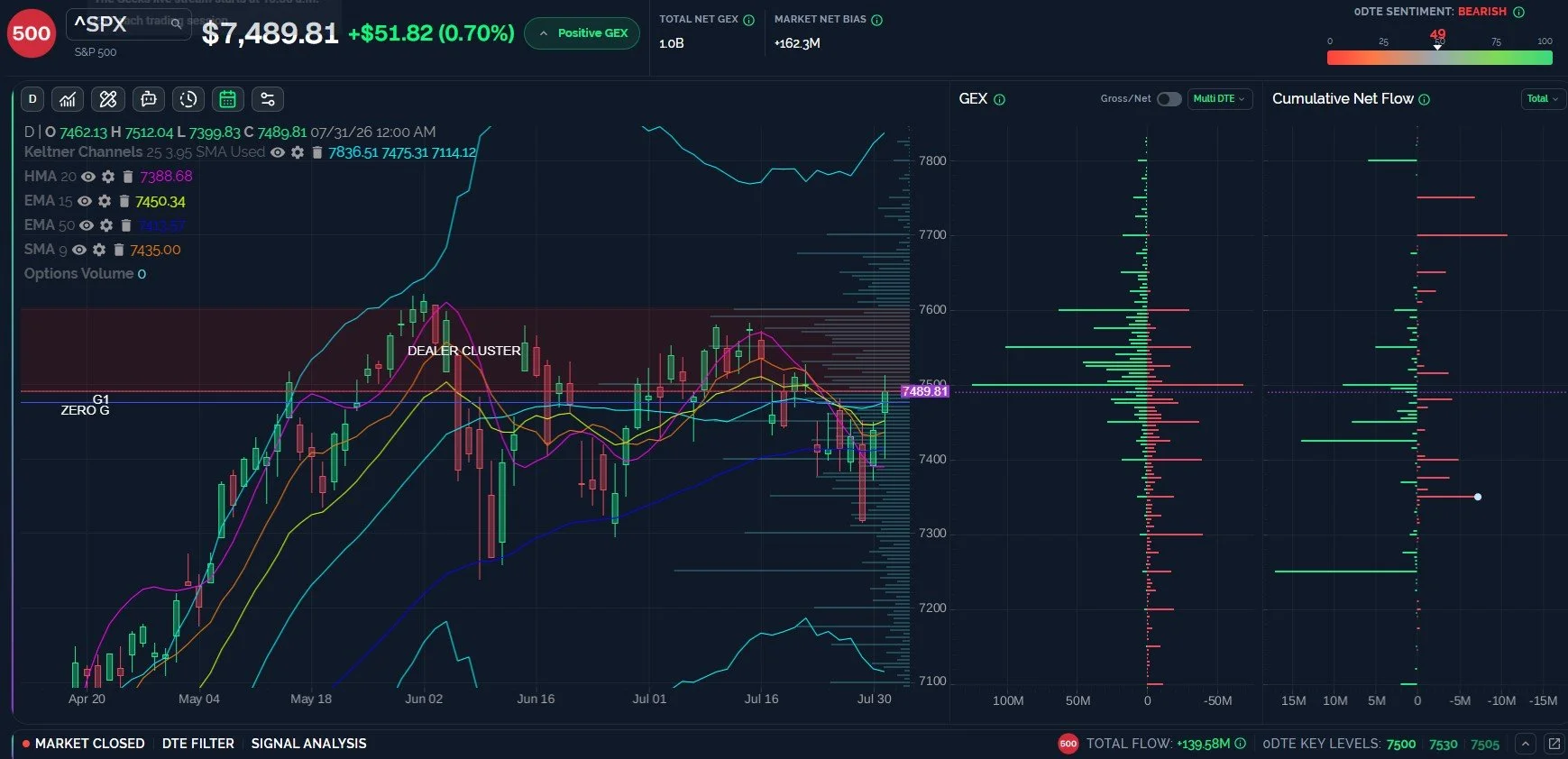The width and height of the screenshot is (1568, 759).
Task: Click the search magnifier in symbol box
Action: coord(177,23)
